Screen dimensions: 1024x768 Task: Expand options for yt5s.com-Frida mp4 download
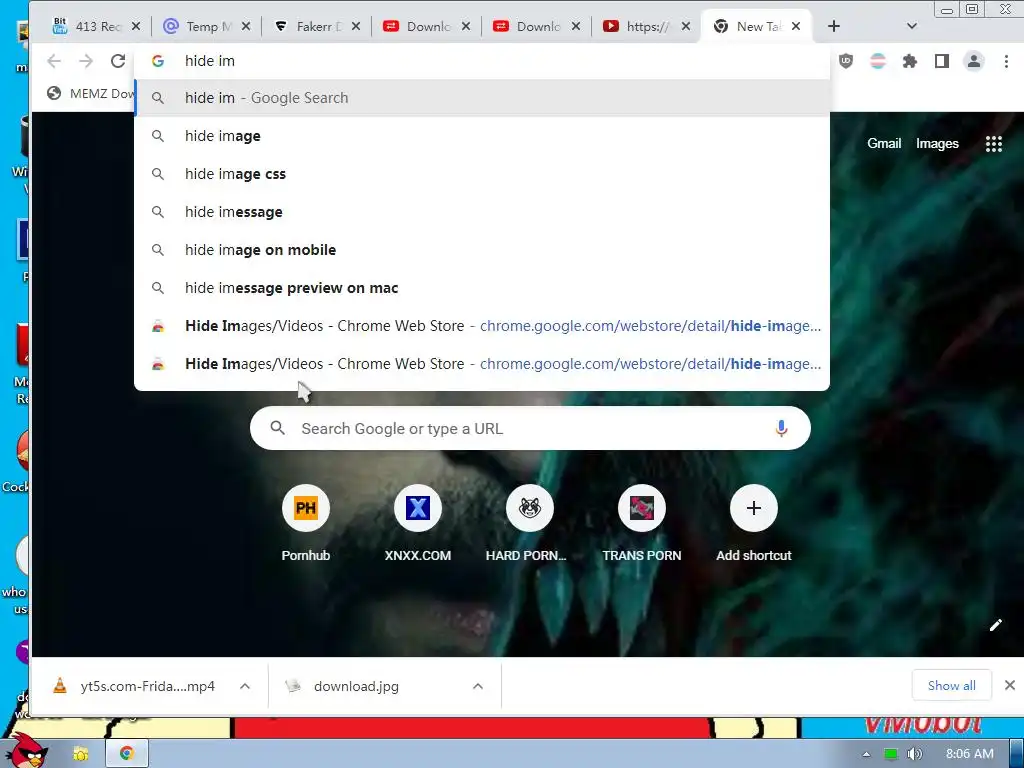click(245, 686)
